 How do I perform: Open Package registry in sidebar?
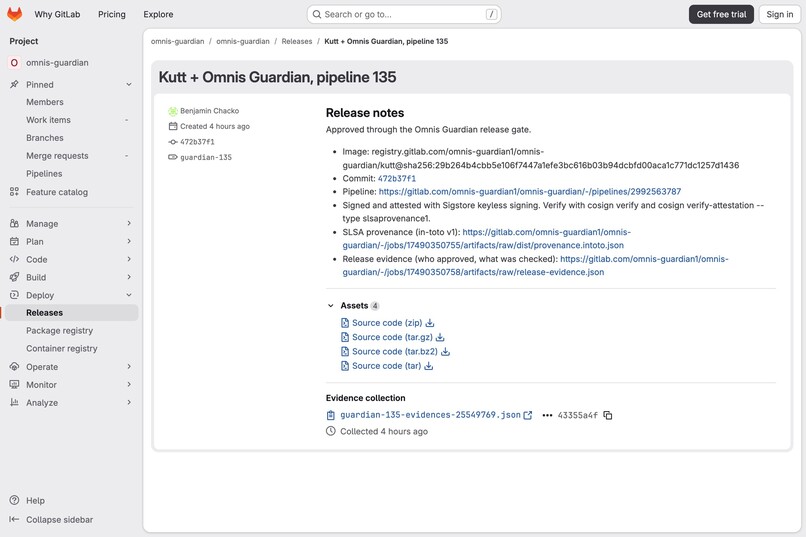click(60, 330)
